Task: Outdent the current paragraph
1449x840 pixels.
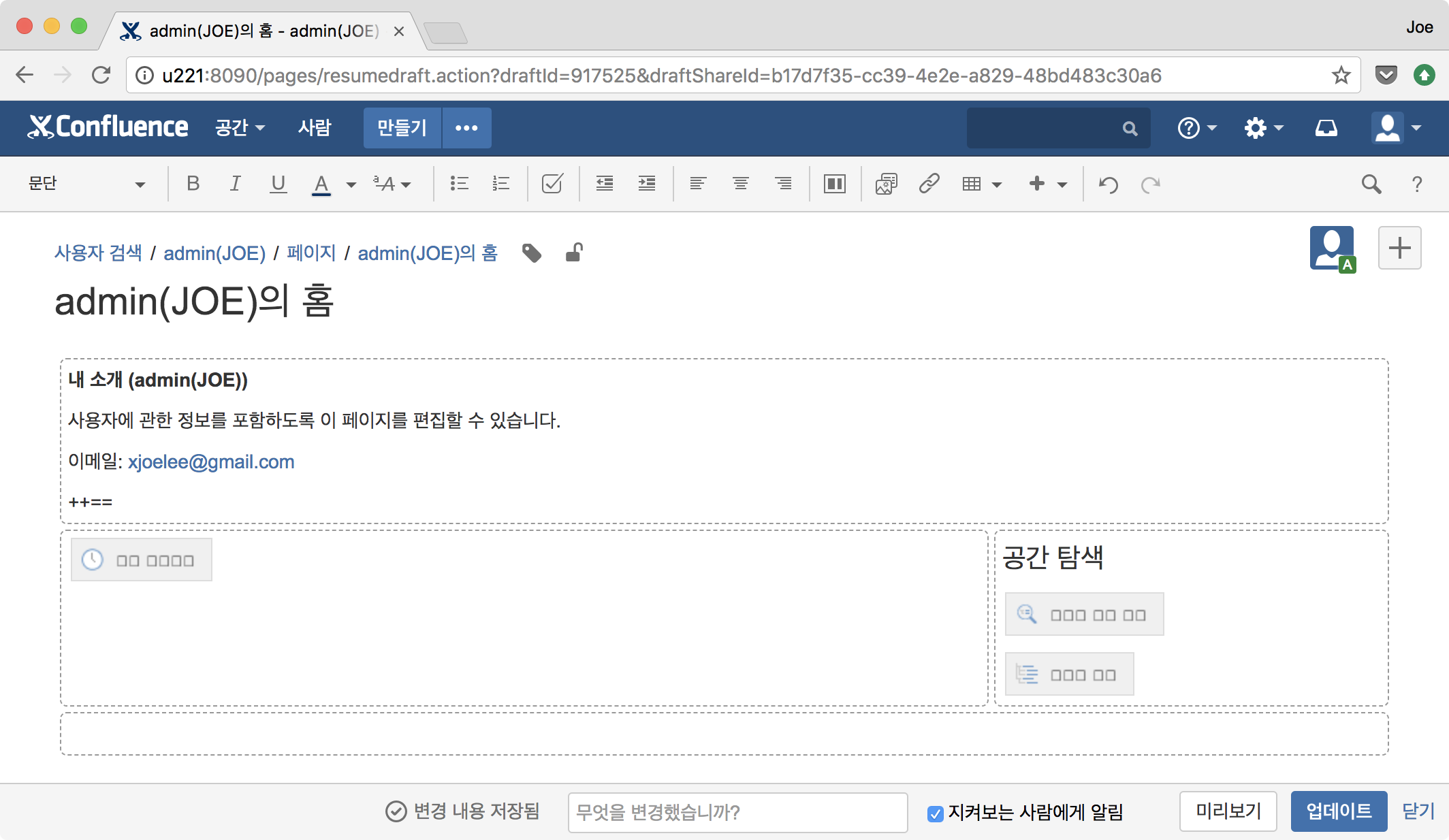Action: pos(605,184)
